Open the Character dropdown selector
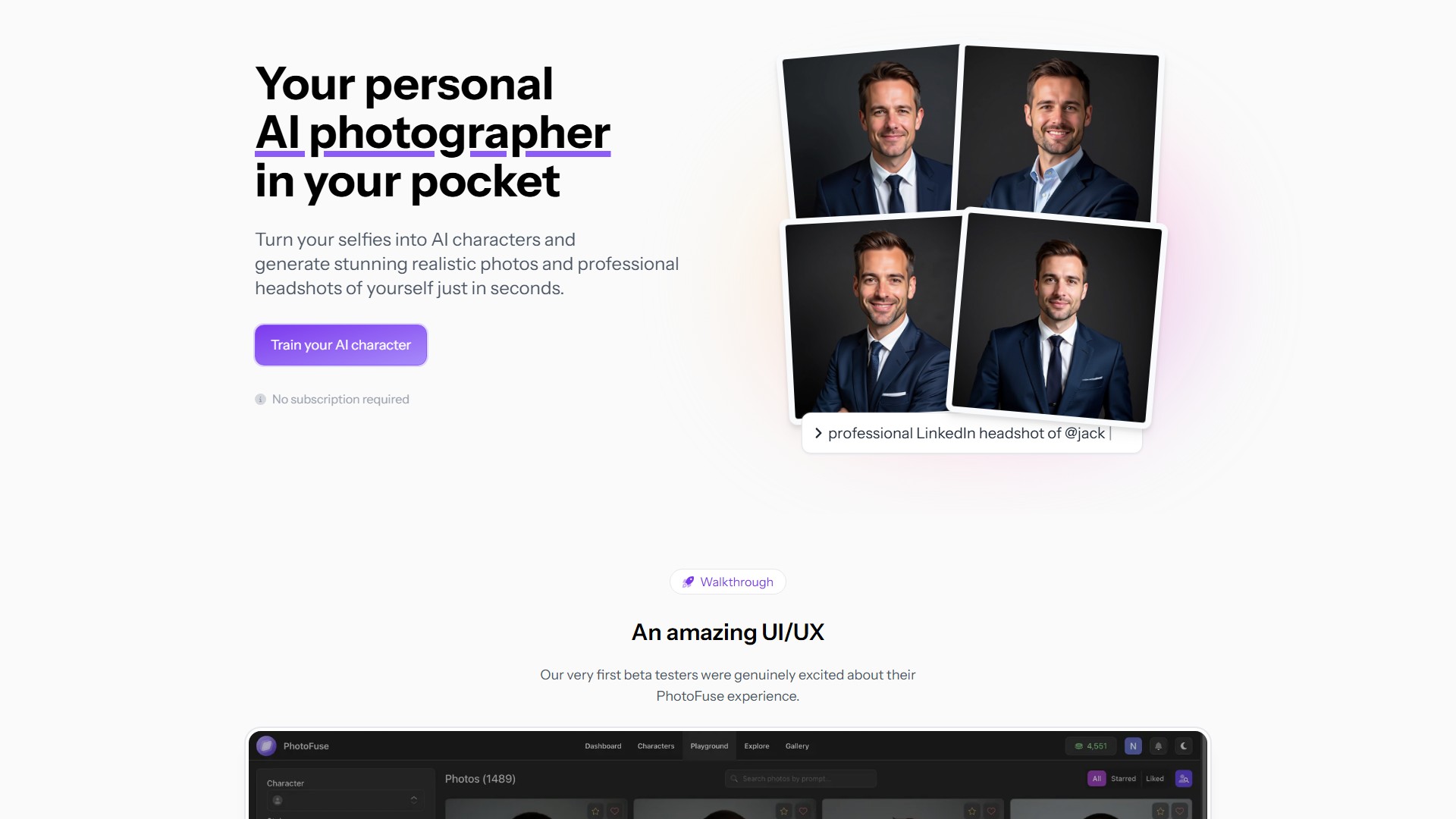The width and height of the screenshot is (1456, 819). [345, 800]
